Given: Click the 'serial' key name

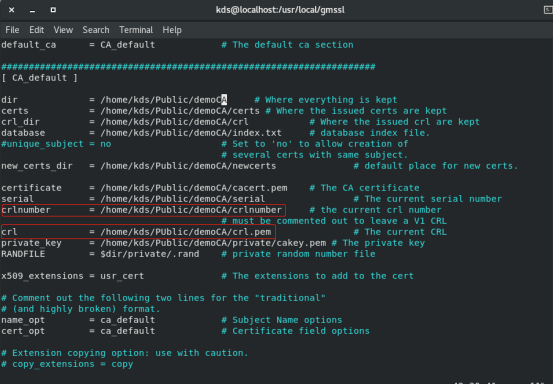Looking at the screenshot, I should click(18, 199).
